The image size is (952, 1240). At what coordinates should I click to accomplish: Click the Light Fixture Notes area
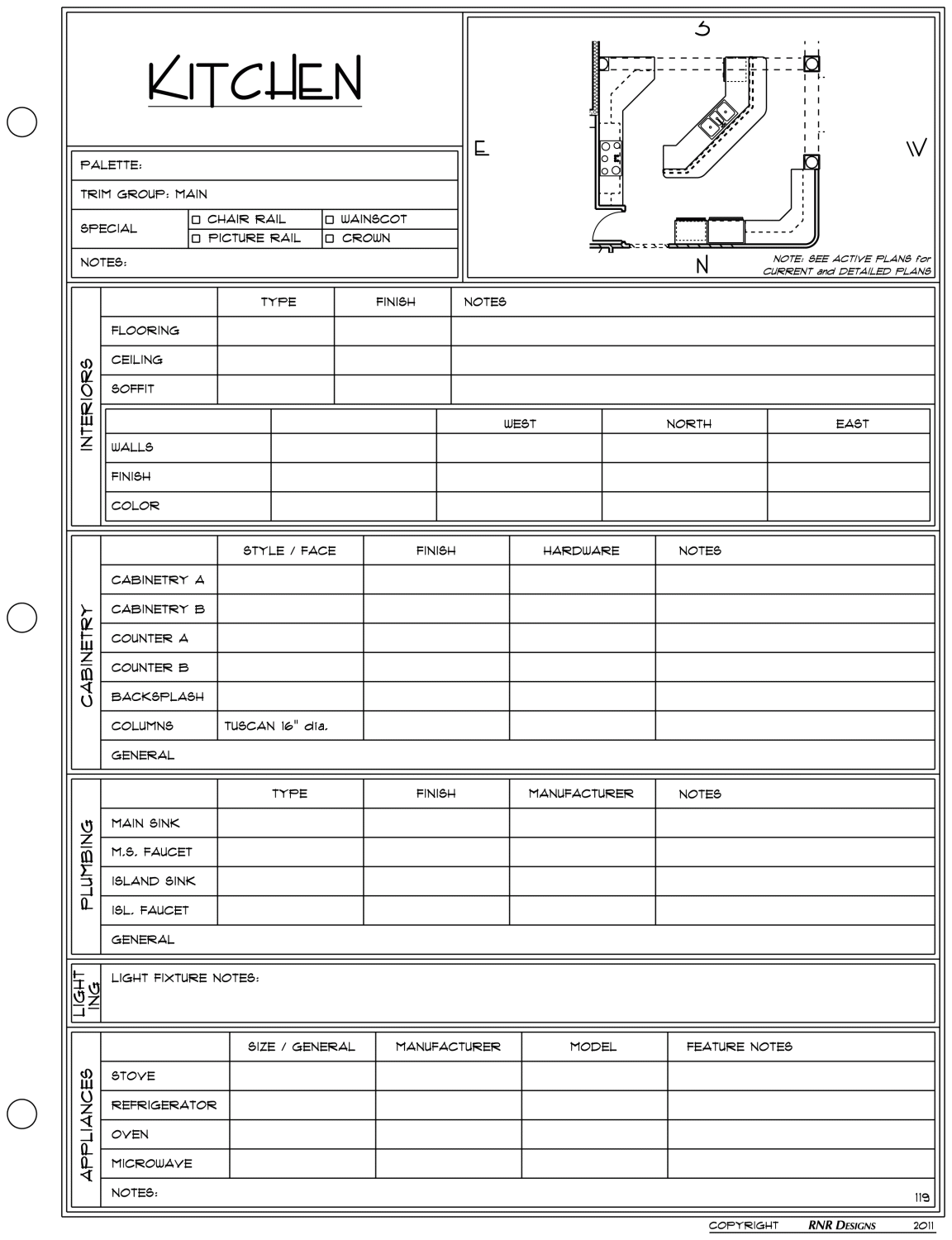(x=517, y=992)
